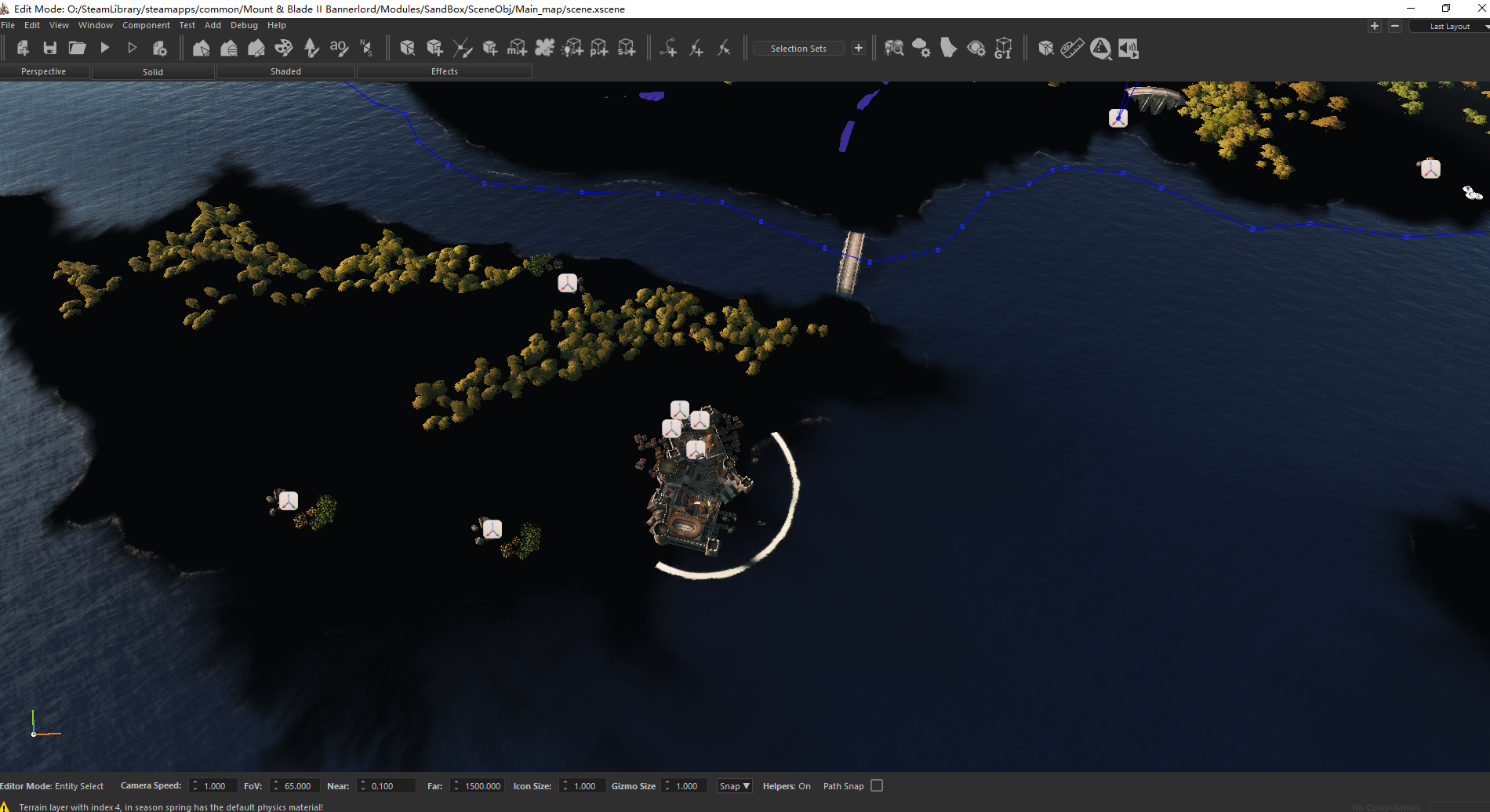Open the atmosphere cloud settings icon
This screenshot has height=812, width=1490.
click(921, 48)
